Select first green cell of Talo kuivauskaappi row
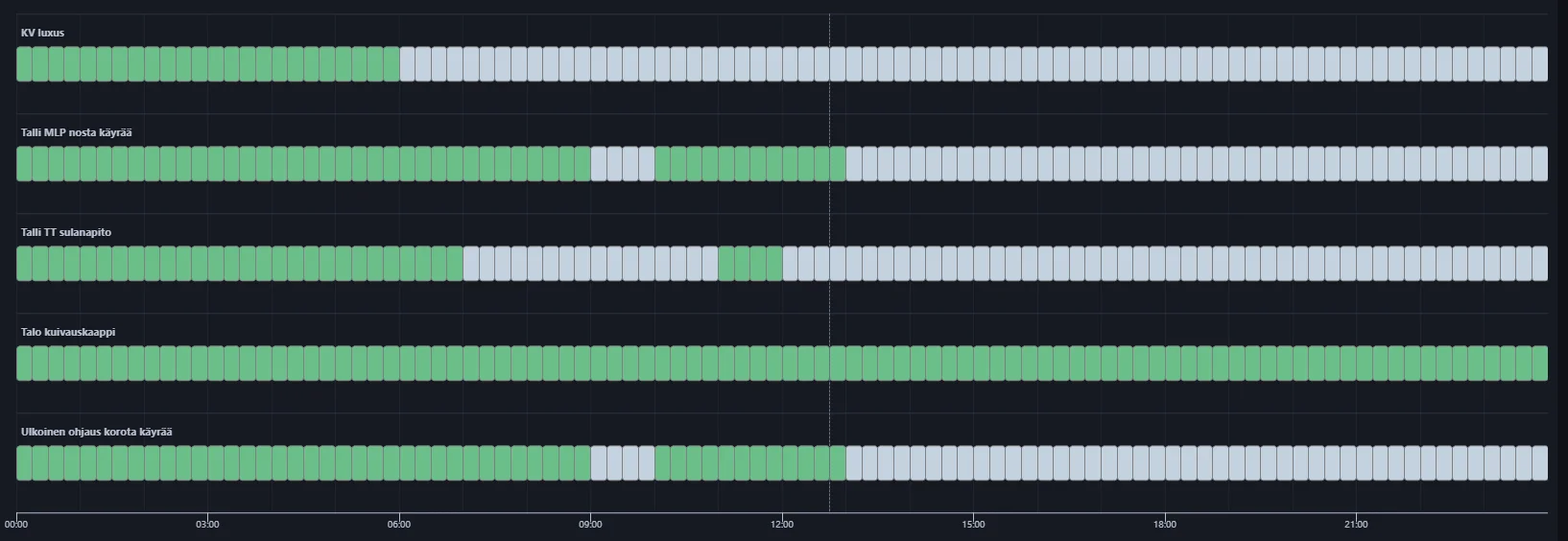The width and height of the screenshot is (1568, 541). (x=24, y=364)
